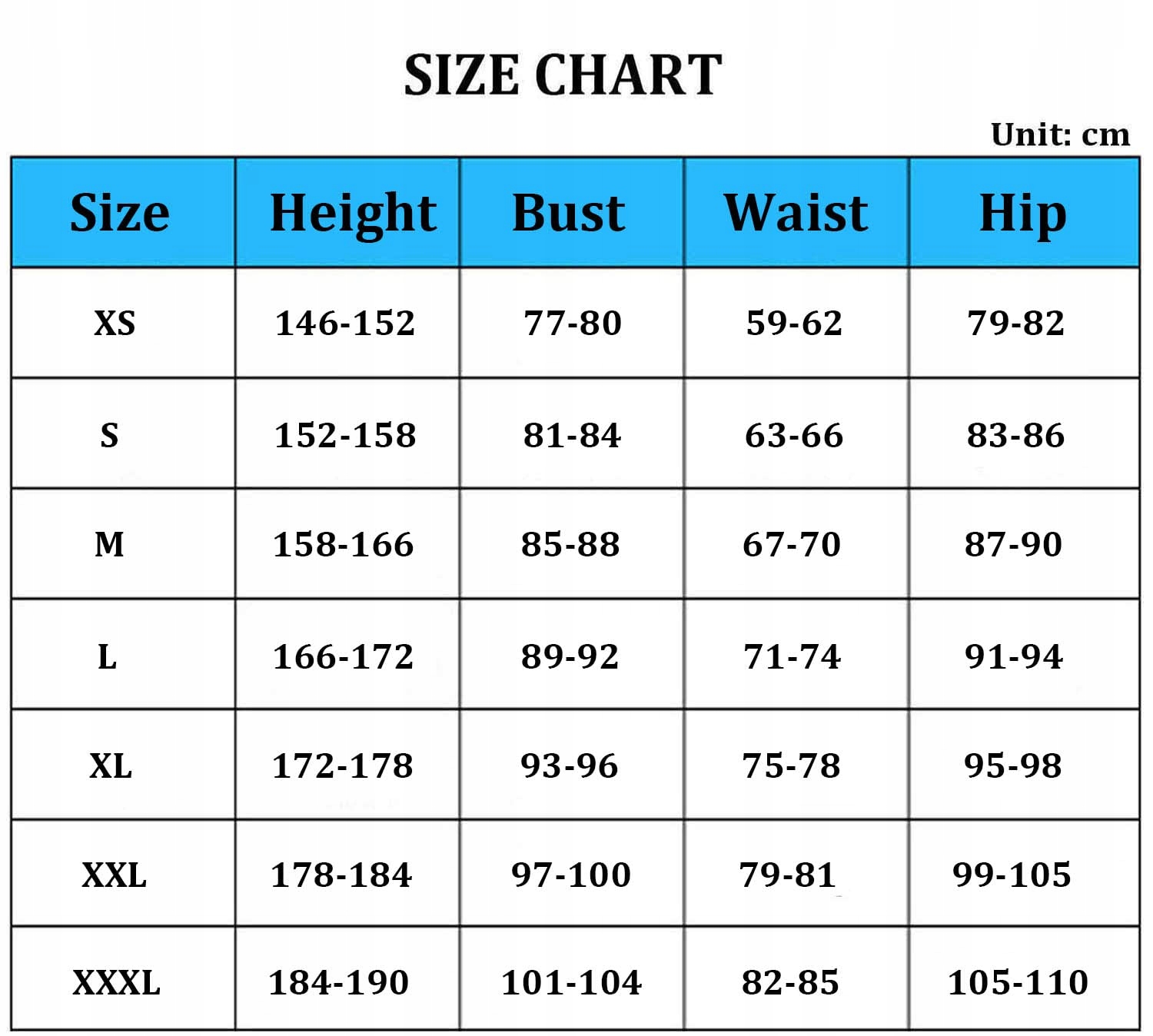This screenshot has height=1036, width=1153.
Task: Click height cell 146-152
Action: (345, 324)
